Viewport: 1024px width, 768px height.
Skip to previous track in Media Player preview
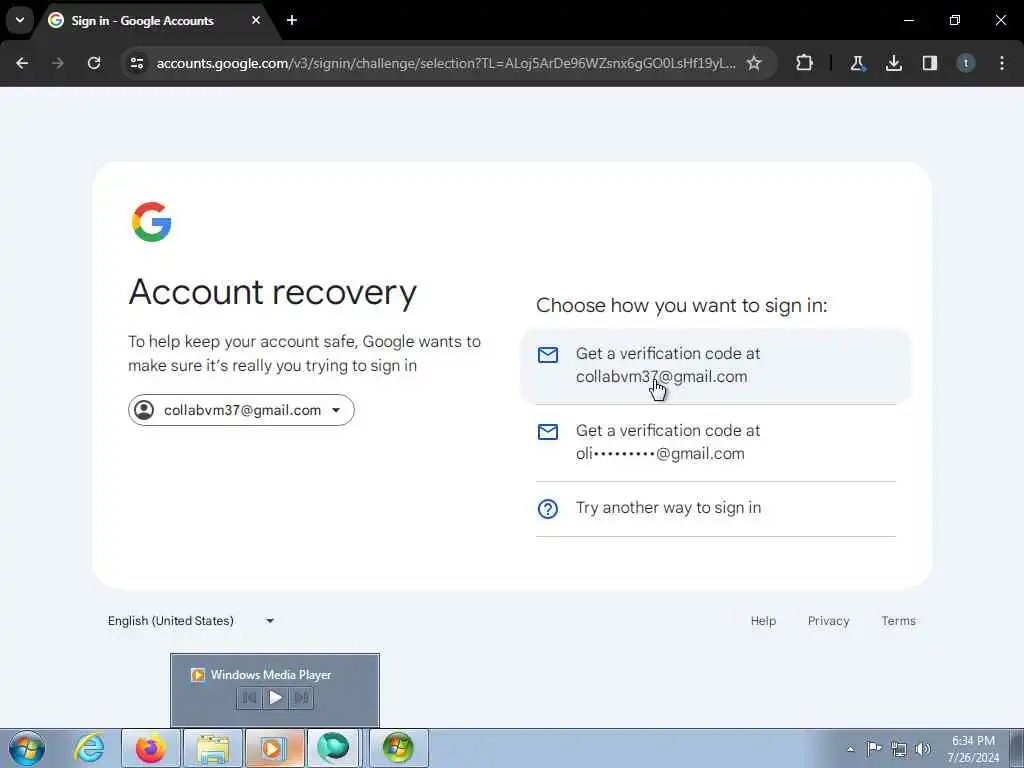[x=249, y=697]
